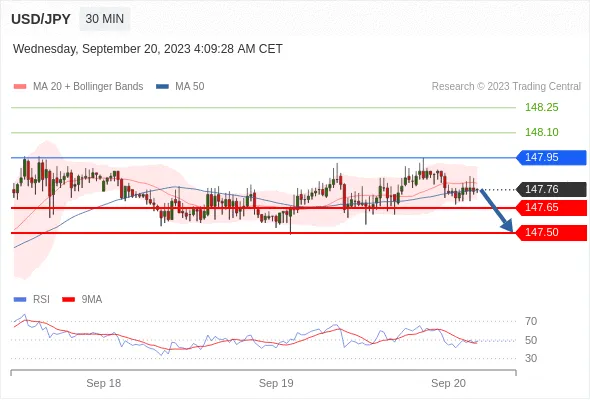590x400 pixels.
Task: Click the red 147.50 target price tag
Action: click(551, 233)
